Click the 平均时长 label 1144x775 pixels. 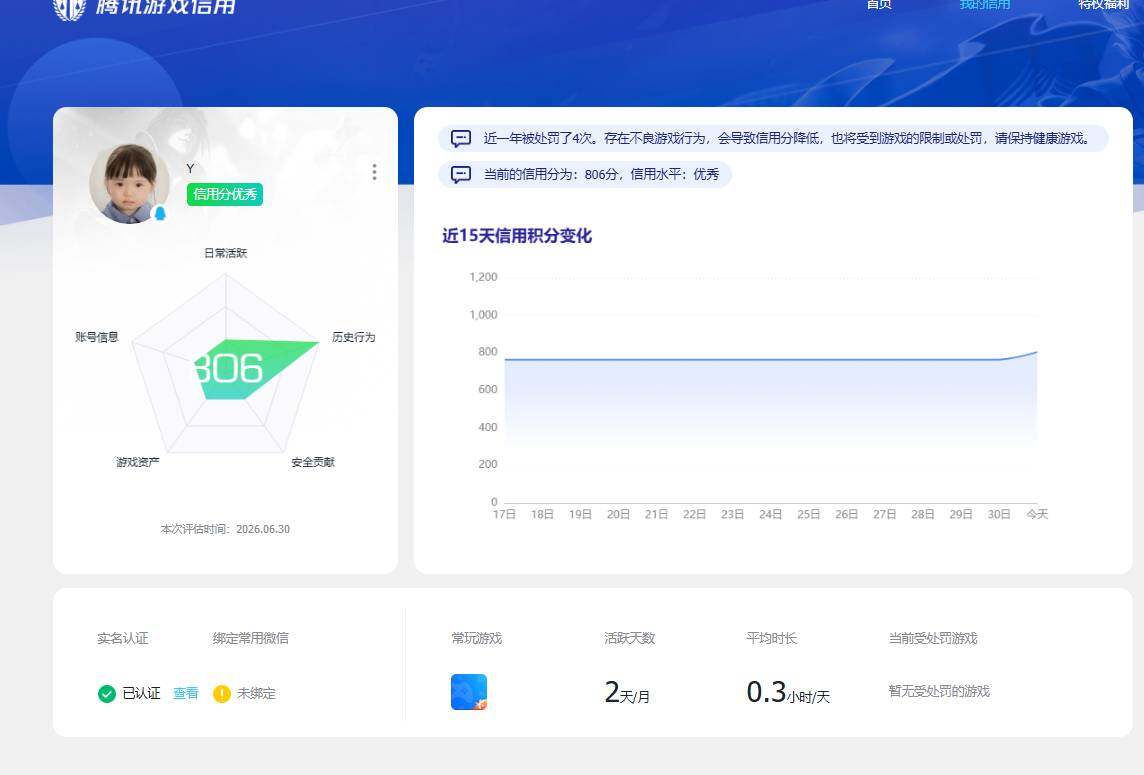(772, 639)
